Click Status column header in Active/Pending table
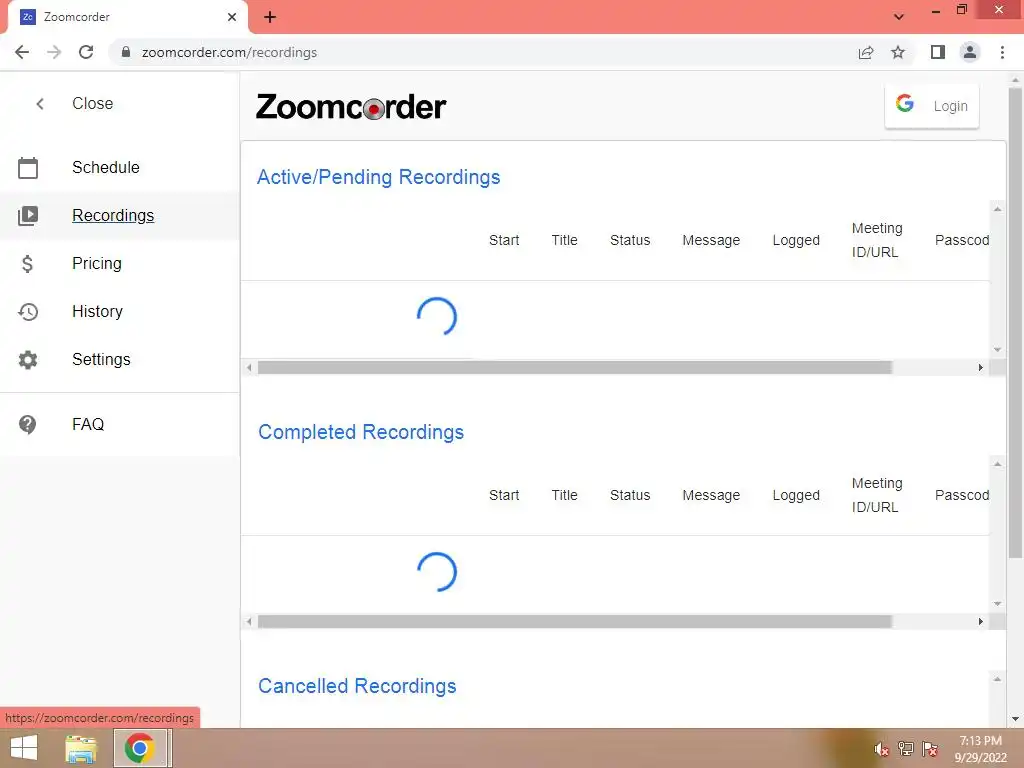Viewport: 1024px width, 768px height. pos(630,240)
